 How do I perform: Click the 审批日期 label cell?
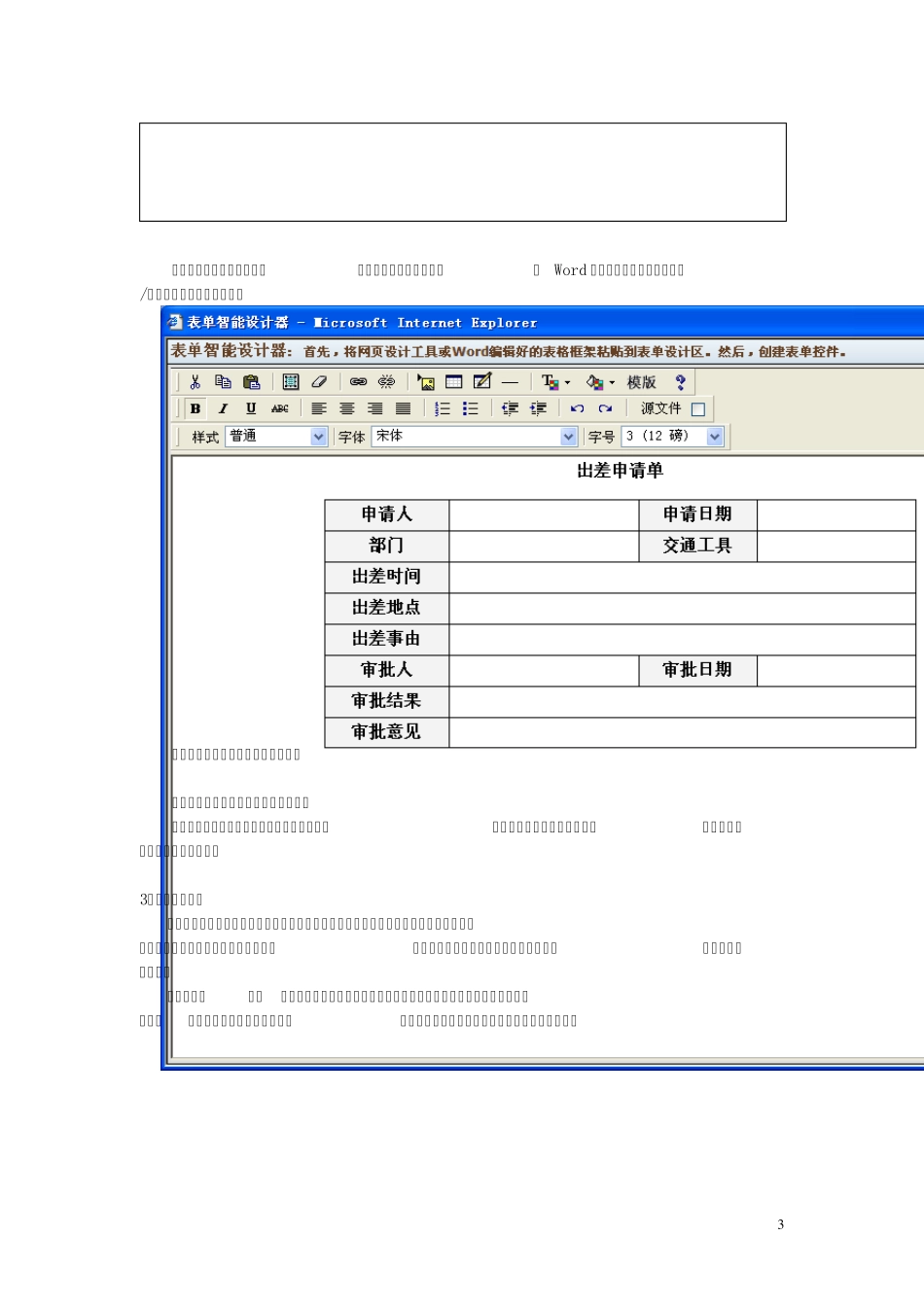[697, 670]
